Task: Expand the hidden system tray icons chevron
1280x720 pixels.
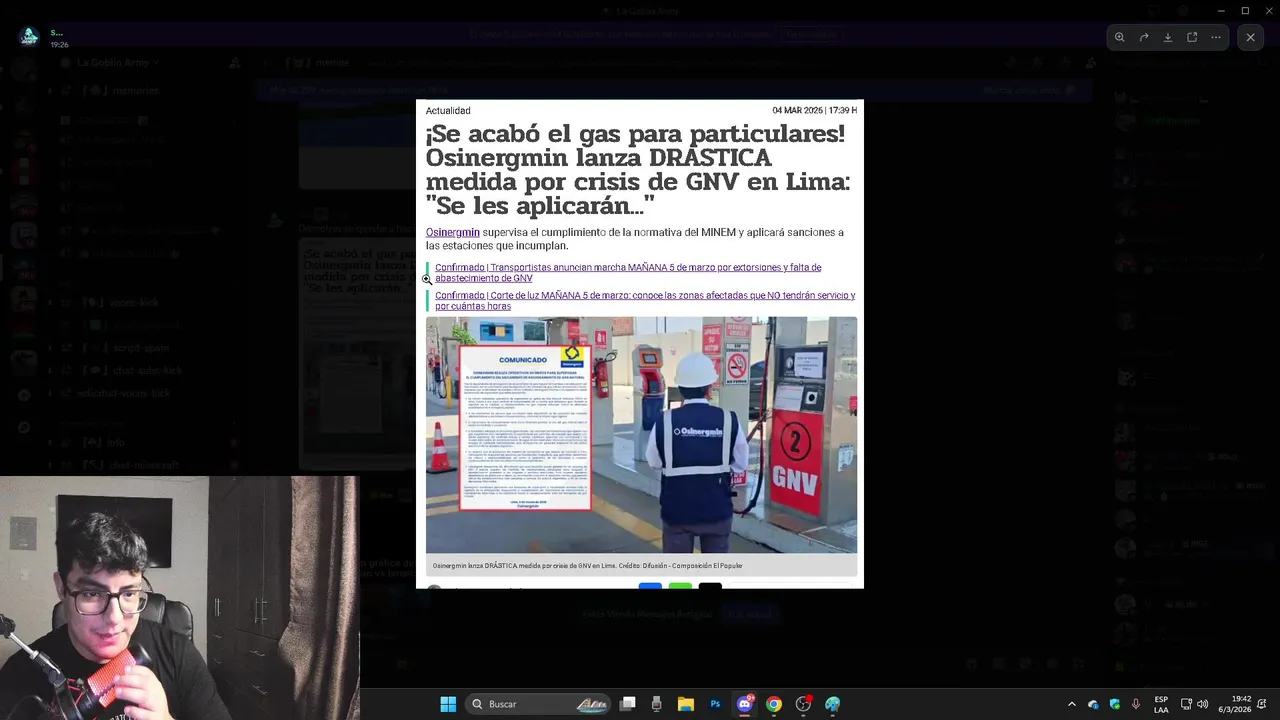Action: (x=1072, y=704)
